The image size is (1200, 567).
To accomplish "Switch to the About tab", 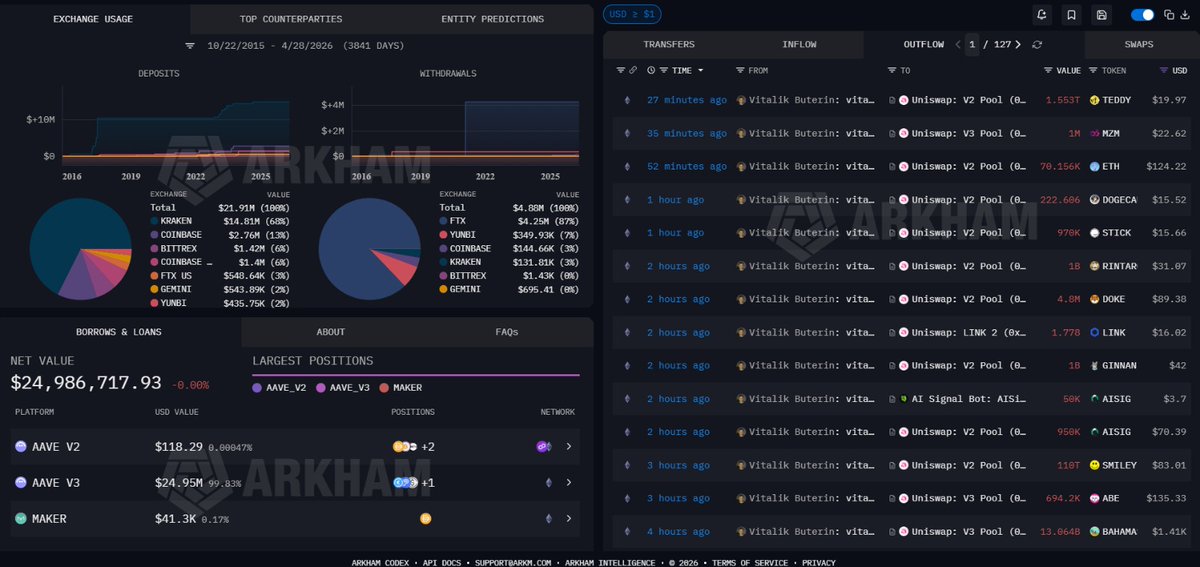I will 331,332.
